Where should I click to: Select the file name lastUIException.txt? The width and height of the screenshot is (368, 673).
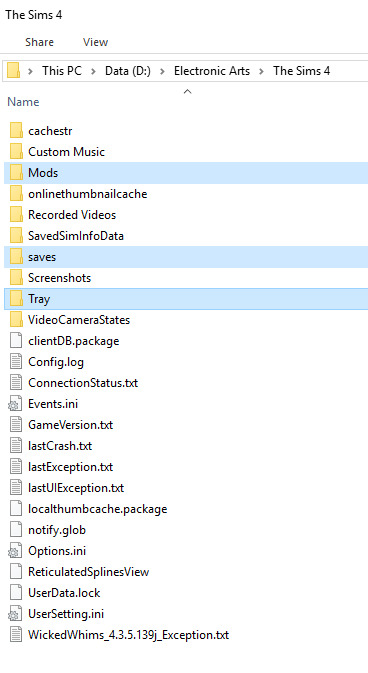(x=76, y=488)
